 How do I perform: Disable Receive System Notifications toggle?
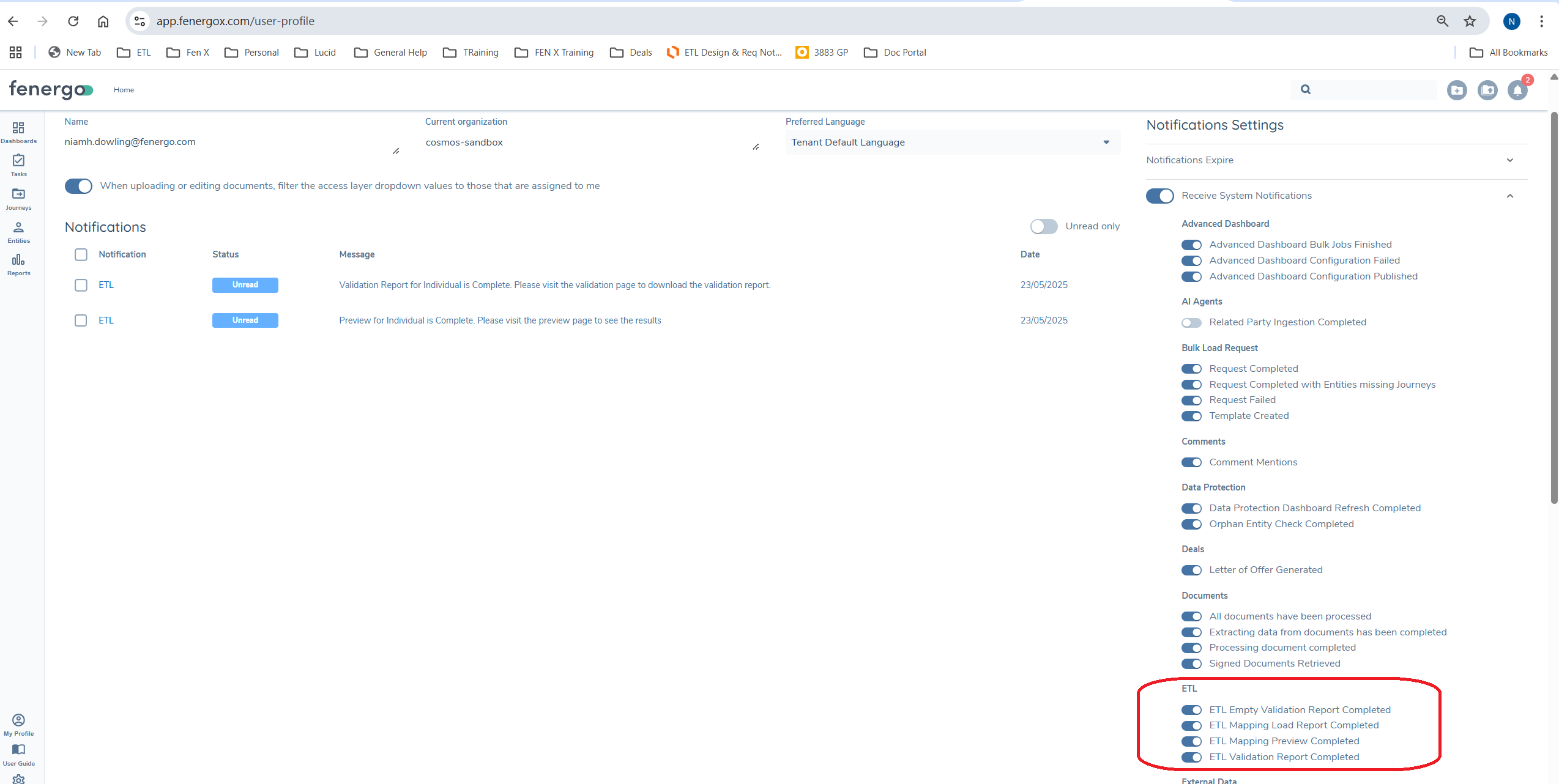(1159, 196)
